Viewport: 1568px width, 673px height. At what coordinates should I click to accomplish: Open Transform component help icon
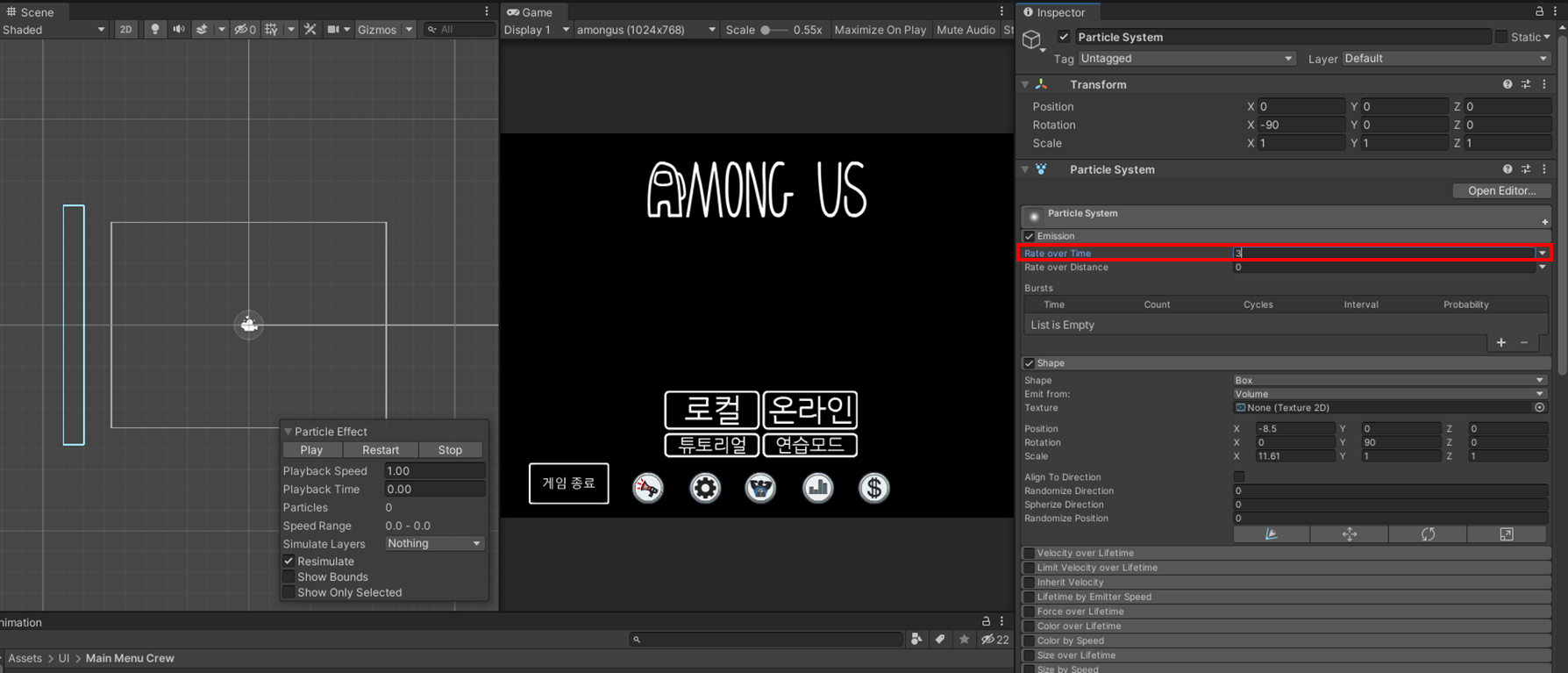click(x=1507, y=84)
